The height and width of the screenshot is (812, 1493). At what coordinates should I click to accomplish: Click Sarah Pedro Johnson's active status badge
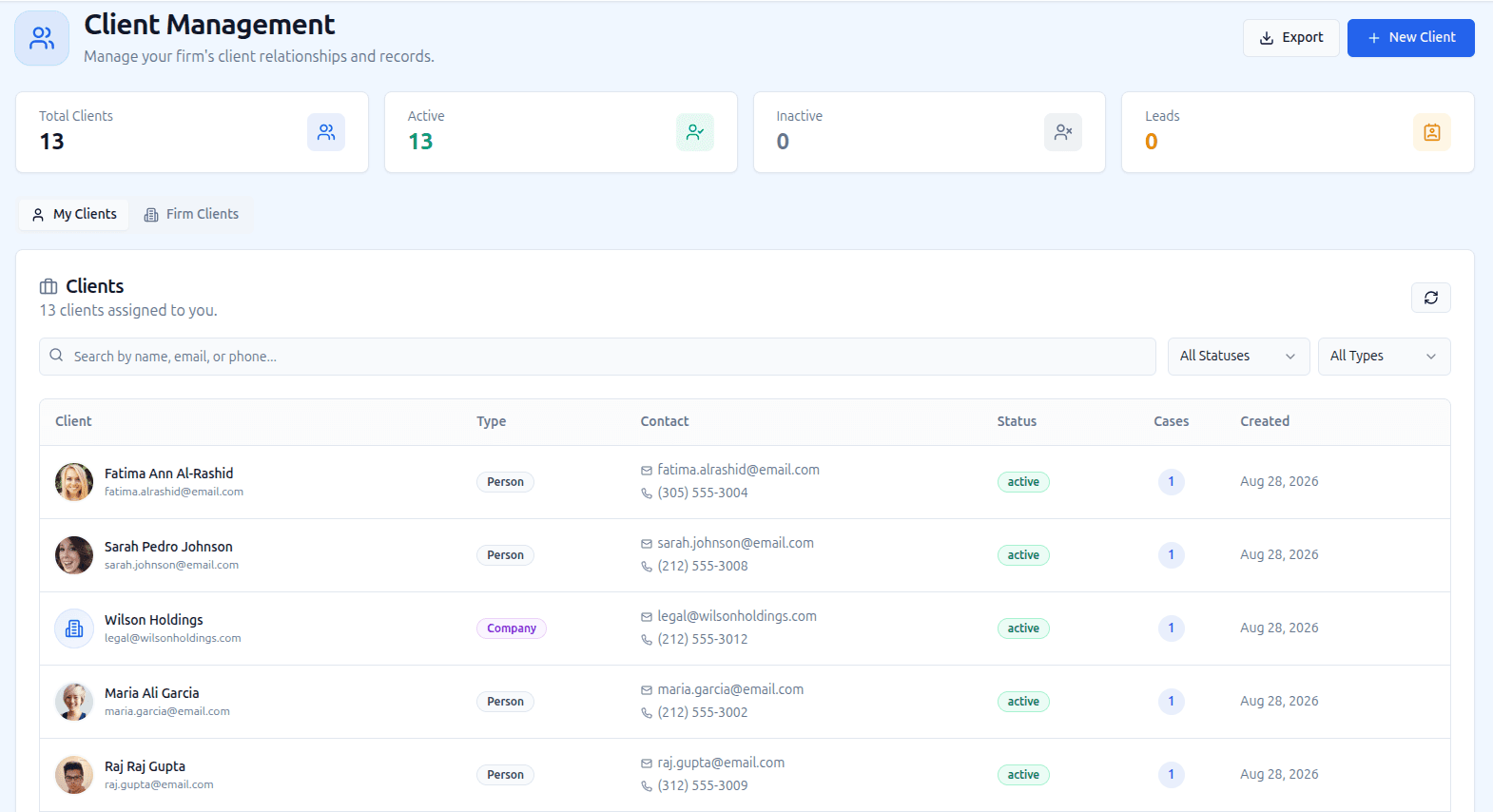click(1023, 555)
